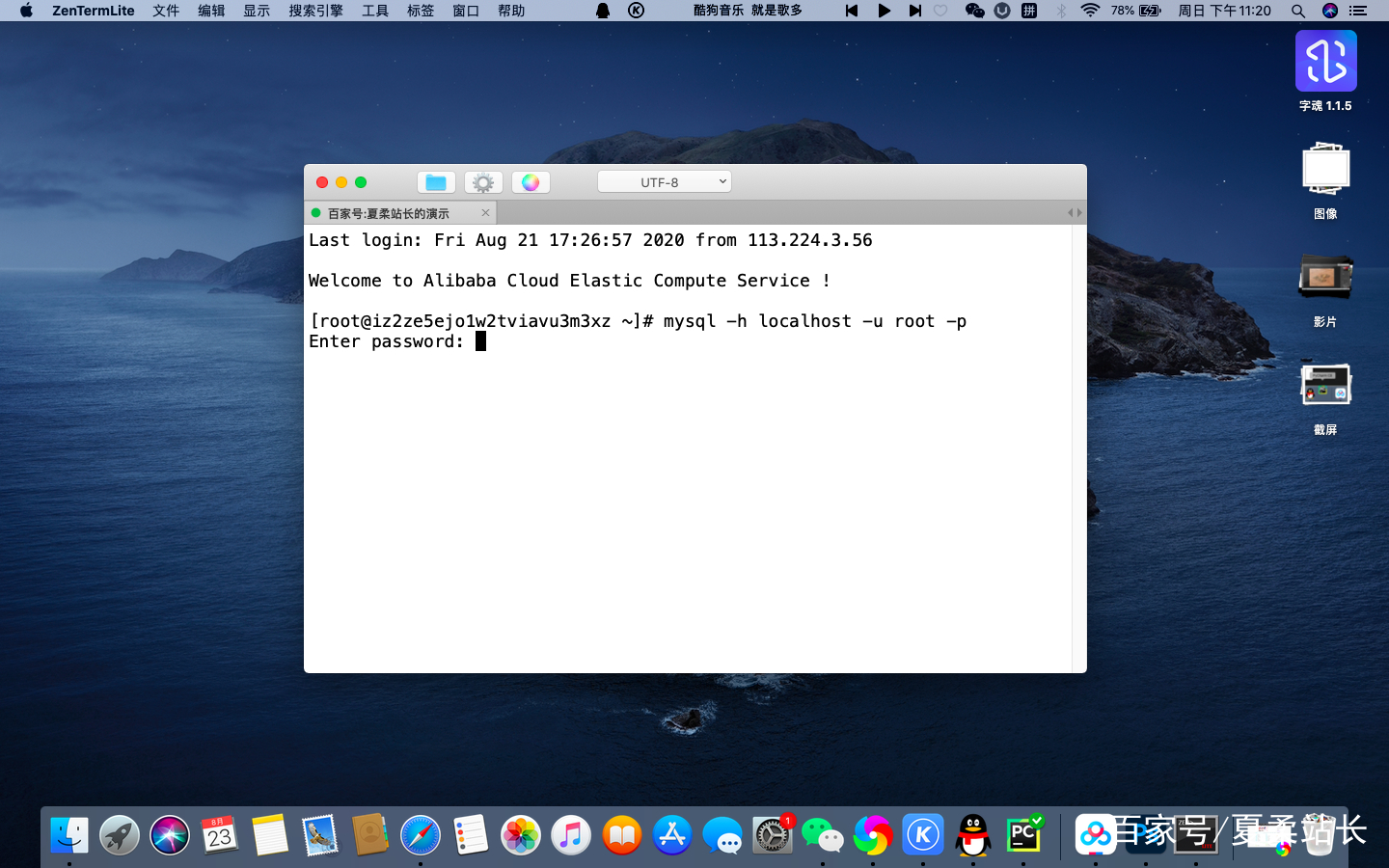Viewport: 1389px width, 868px height.
Task: Open the 文件 menu
Action: [x=166, y=11]
